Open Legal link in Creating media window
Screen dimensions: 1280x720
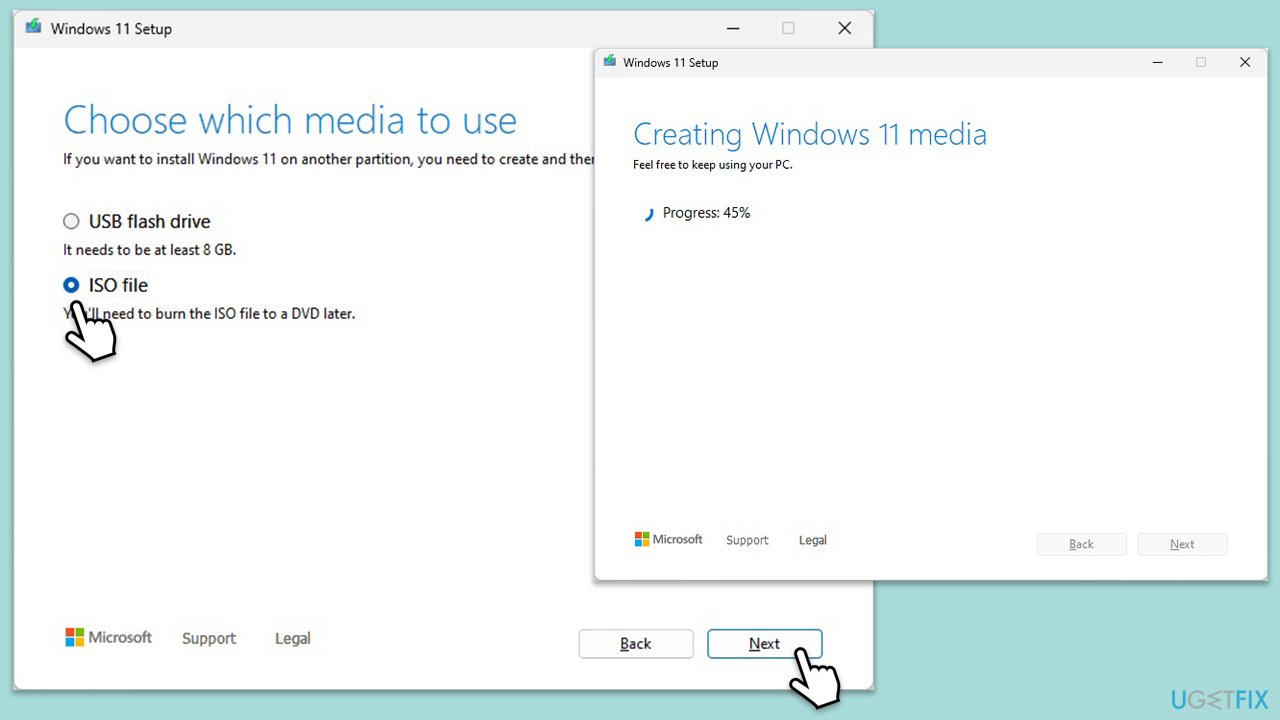point(813,540)
